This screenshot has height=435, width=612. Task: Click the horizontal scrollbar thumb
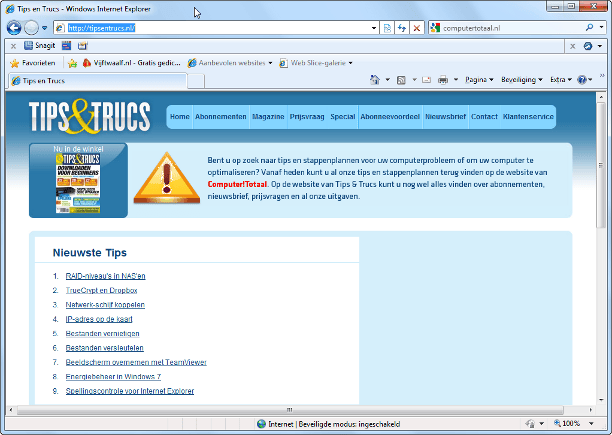[290, 410]
